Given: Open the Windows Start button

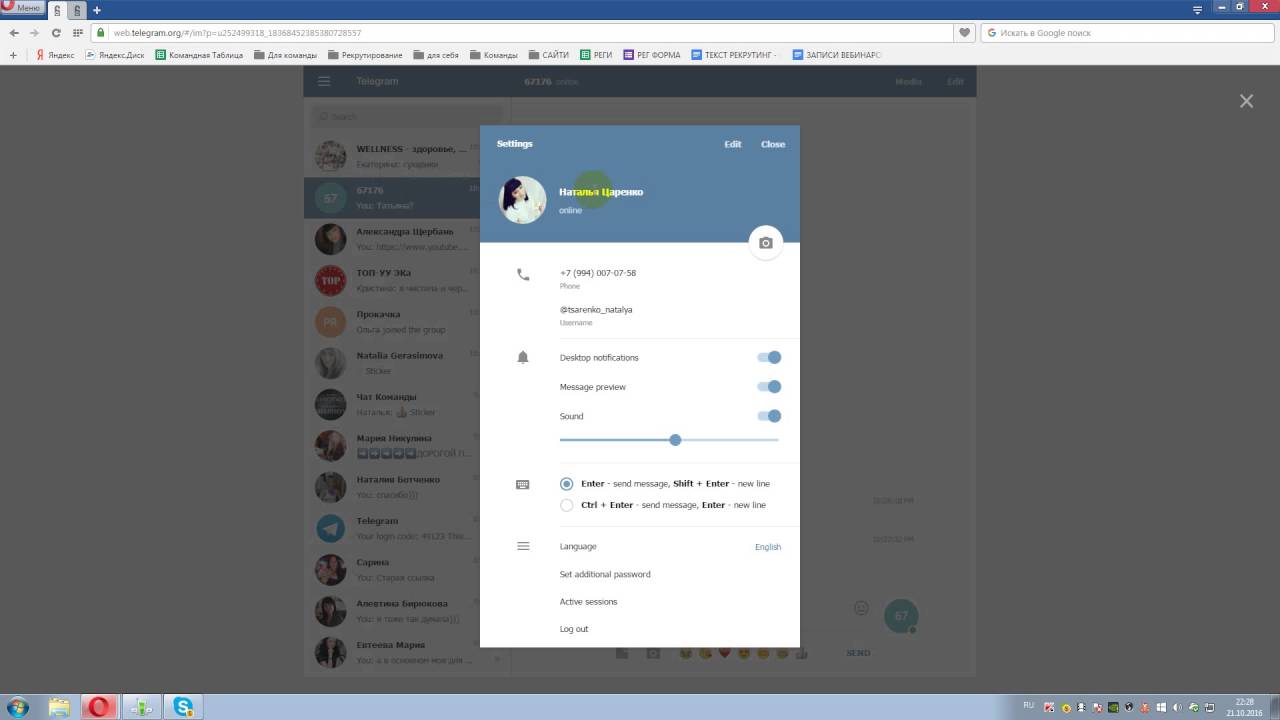Looking at the screenshot, I should click(x=17, y=707).
